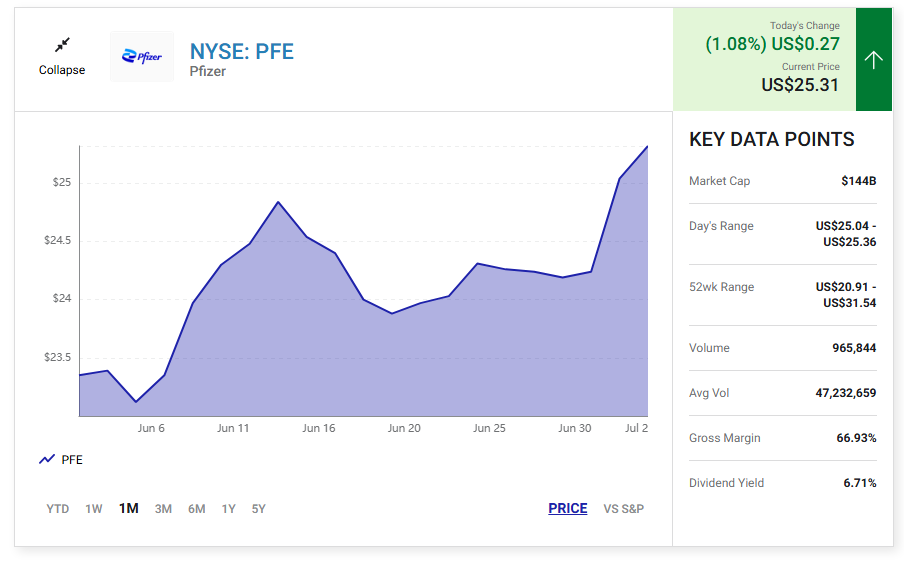The height and width of the screenshot is (561, 904).
Task: Click the Day's Range value US$25.04 - US$25.36
Action: point(846,234)
